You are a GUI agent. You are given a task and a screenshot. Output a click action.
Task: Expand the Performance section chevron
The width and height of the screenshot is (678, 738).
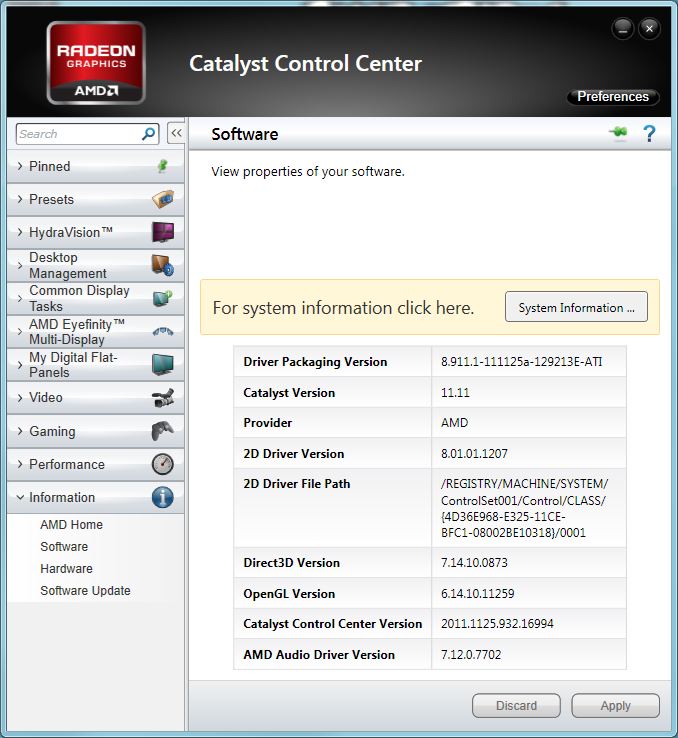point(20,464)
